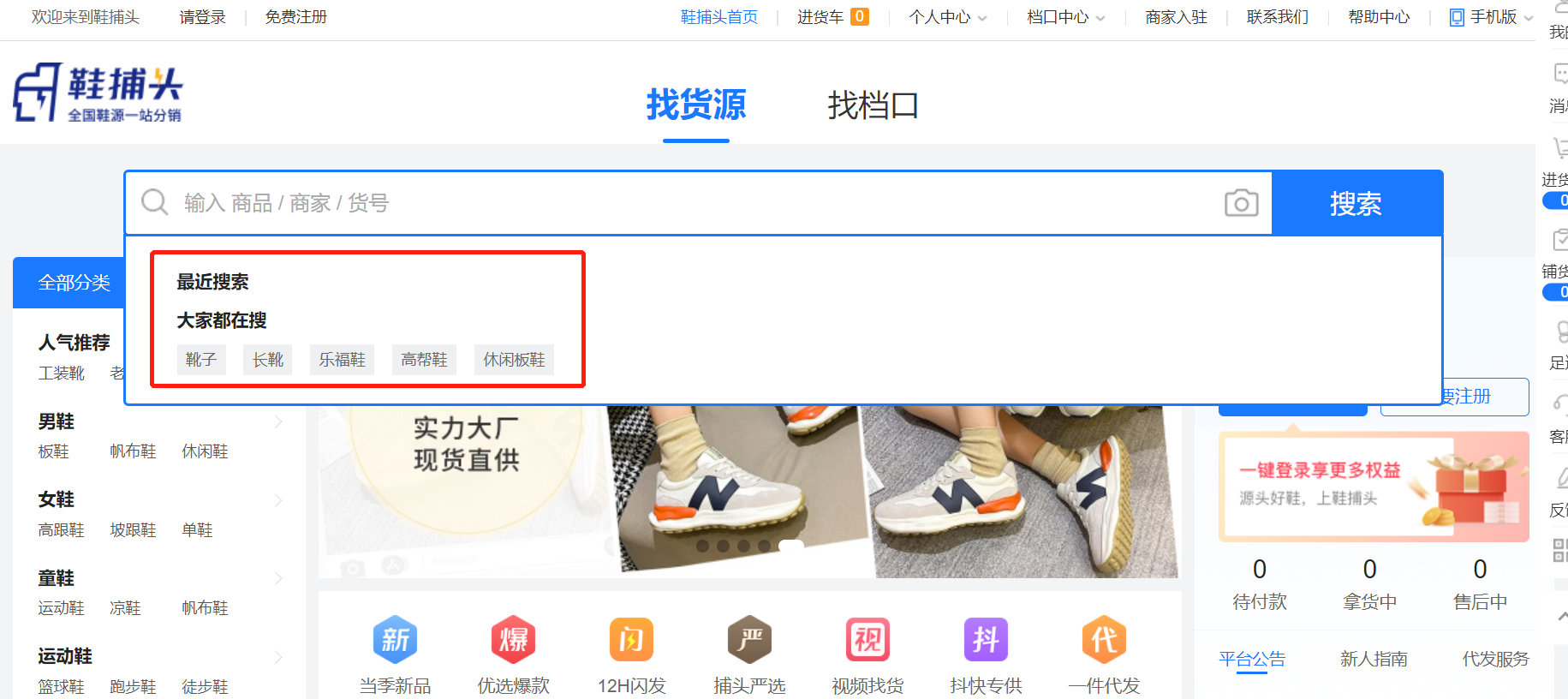Expand the 个人中心 dropdown menu

coord(947,17)
